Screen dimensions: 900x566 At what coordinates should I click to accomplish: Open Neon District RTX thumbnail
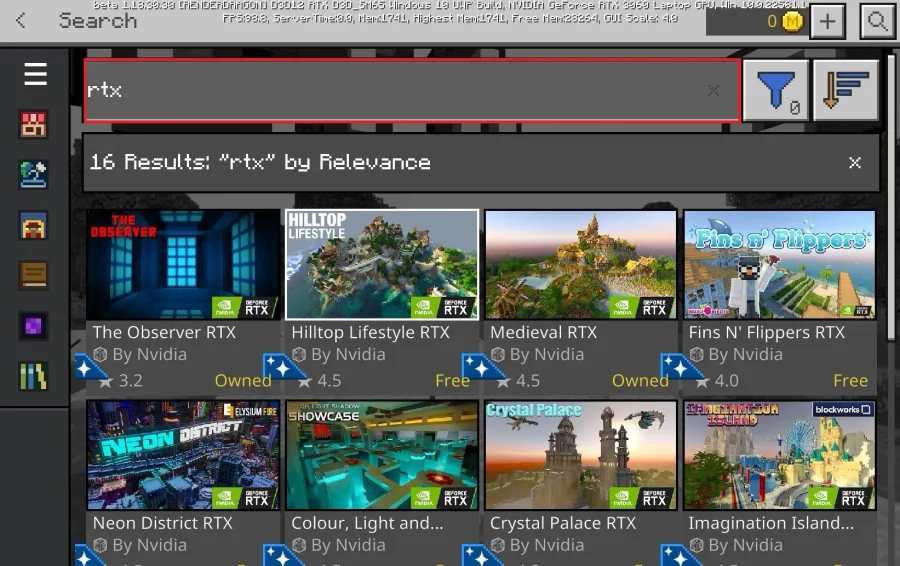(183, 455)
